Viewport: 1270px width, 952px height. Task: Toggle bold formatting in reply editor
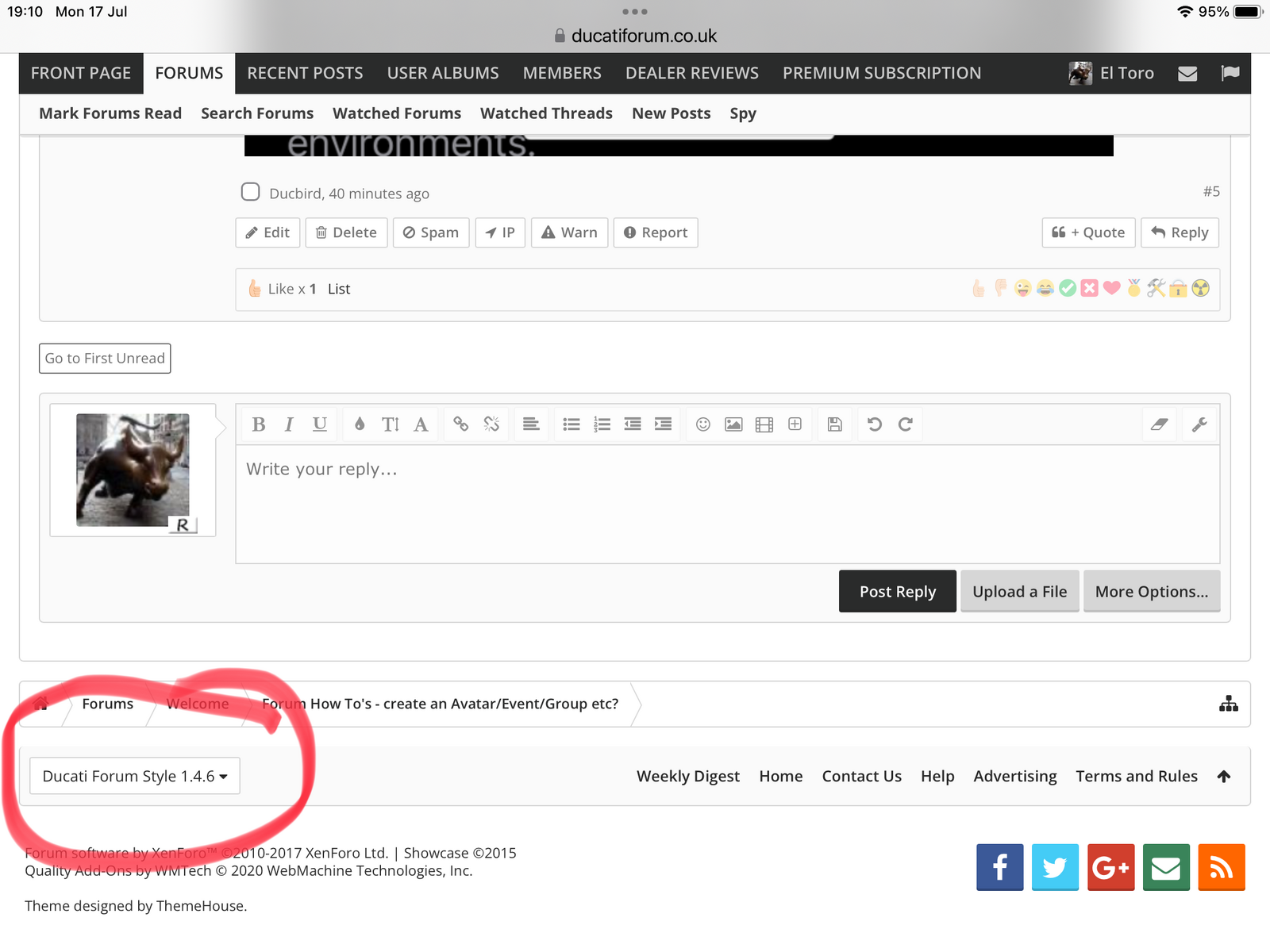click(258, 424)
